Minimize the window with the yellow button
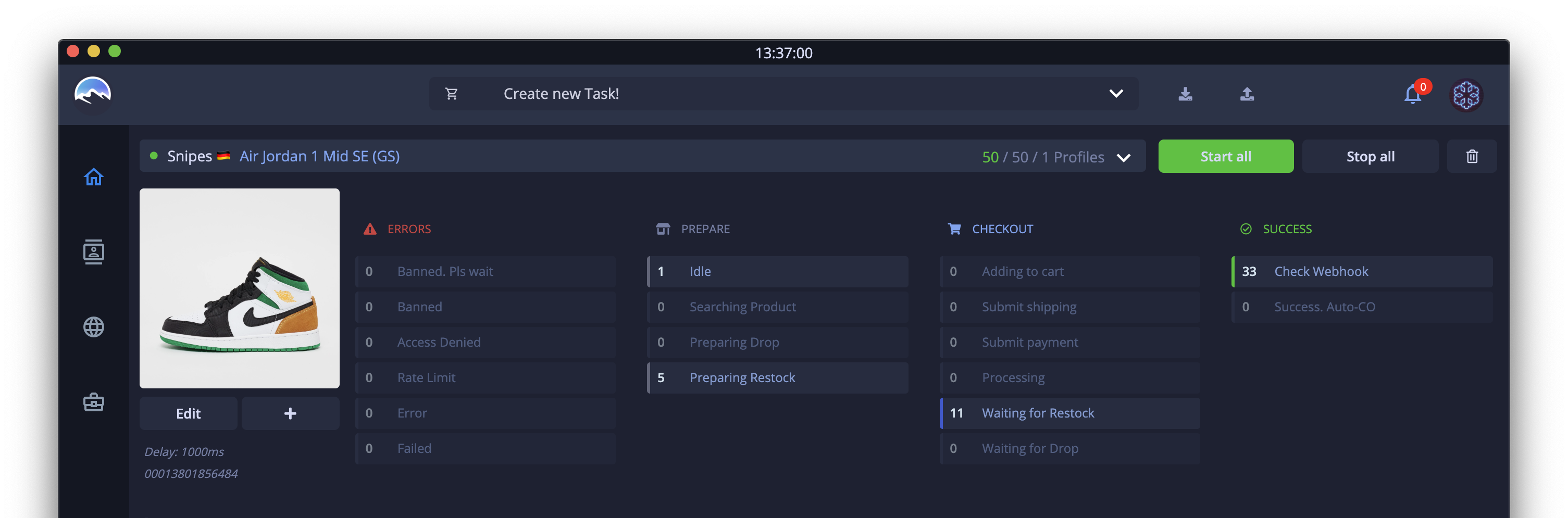The image size is (1568, 518). (x=94, y=51)
